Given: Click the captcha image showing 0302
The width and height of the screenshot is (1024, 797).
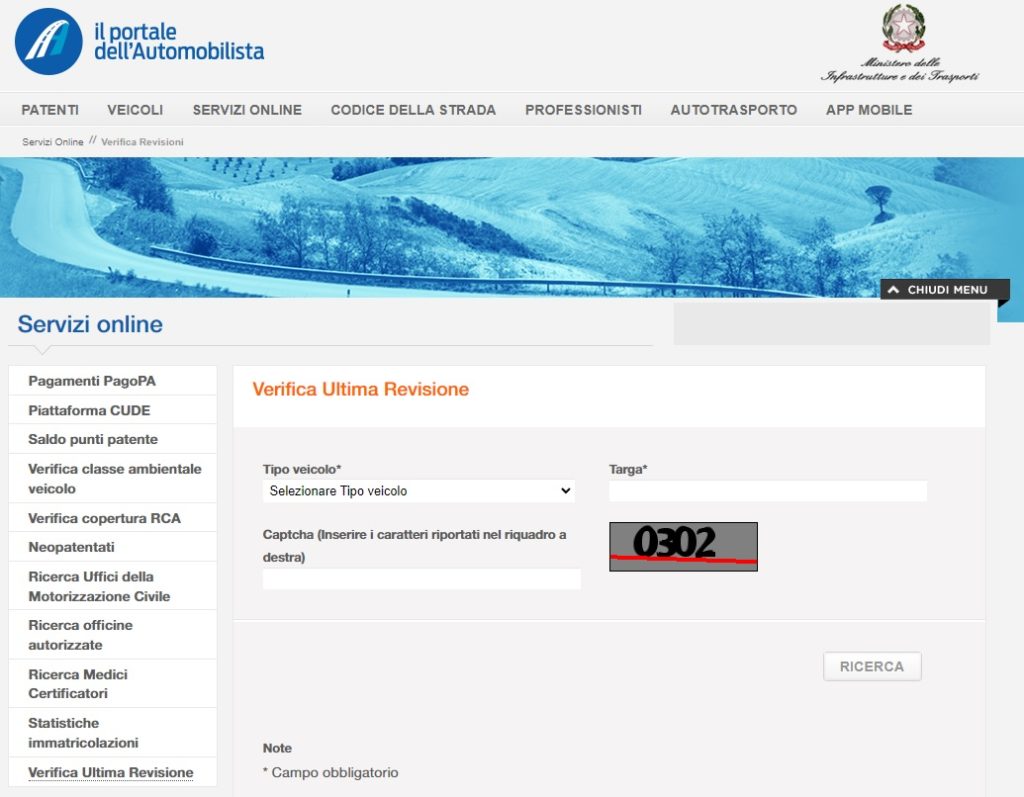Looking at the screenshot, I should (683, 546).
